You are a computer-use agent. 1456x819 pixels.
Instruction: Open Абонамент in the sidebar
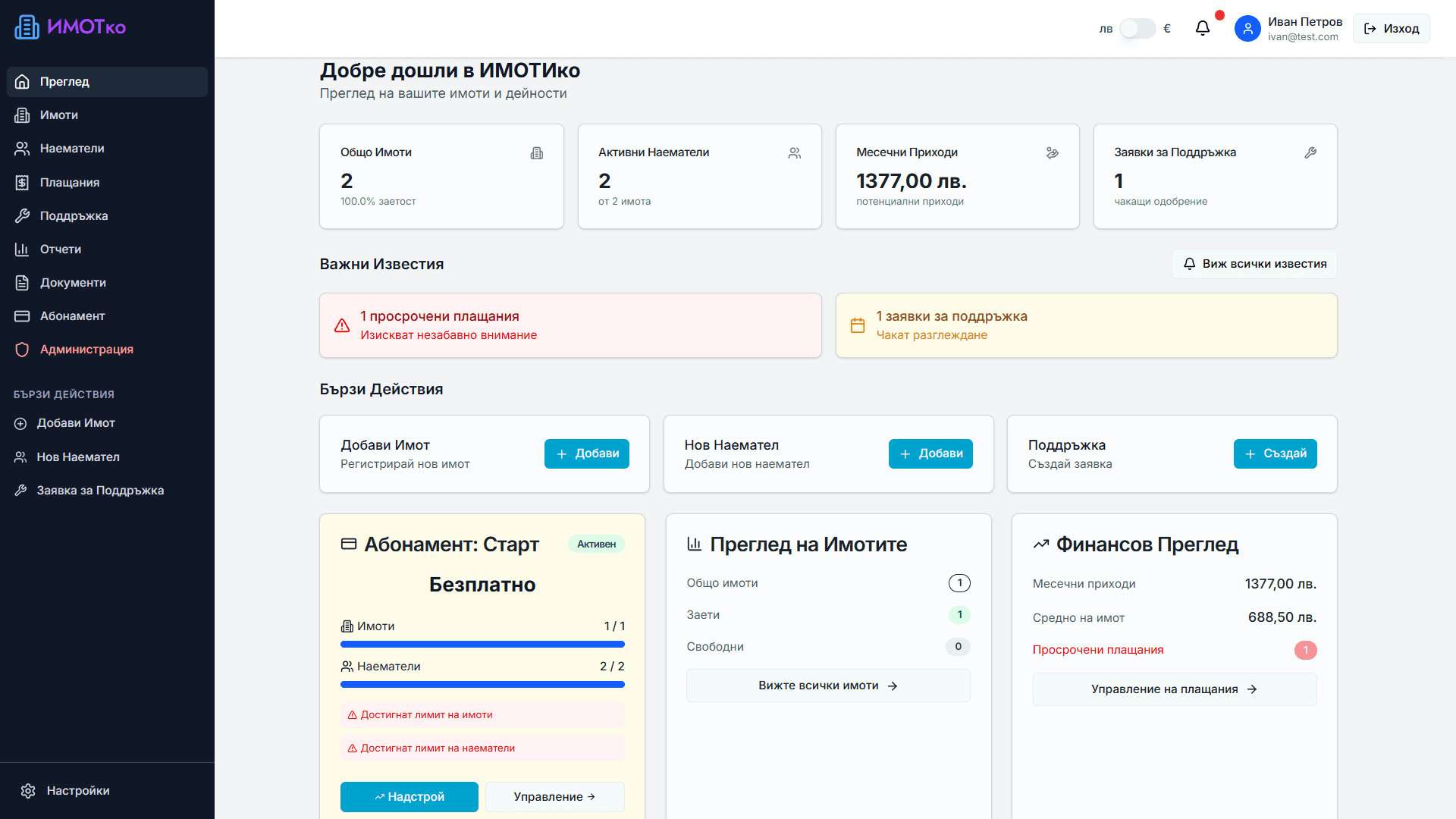107,316
